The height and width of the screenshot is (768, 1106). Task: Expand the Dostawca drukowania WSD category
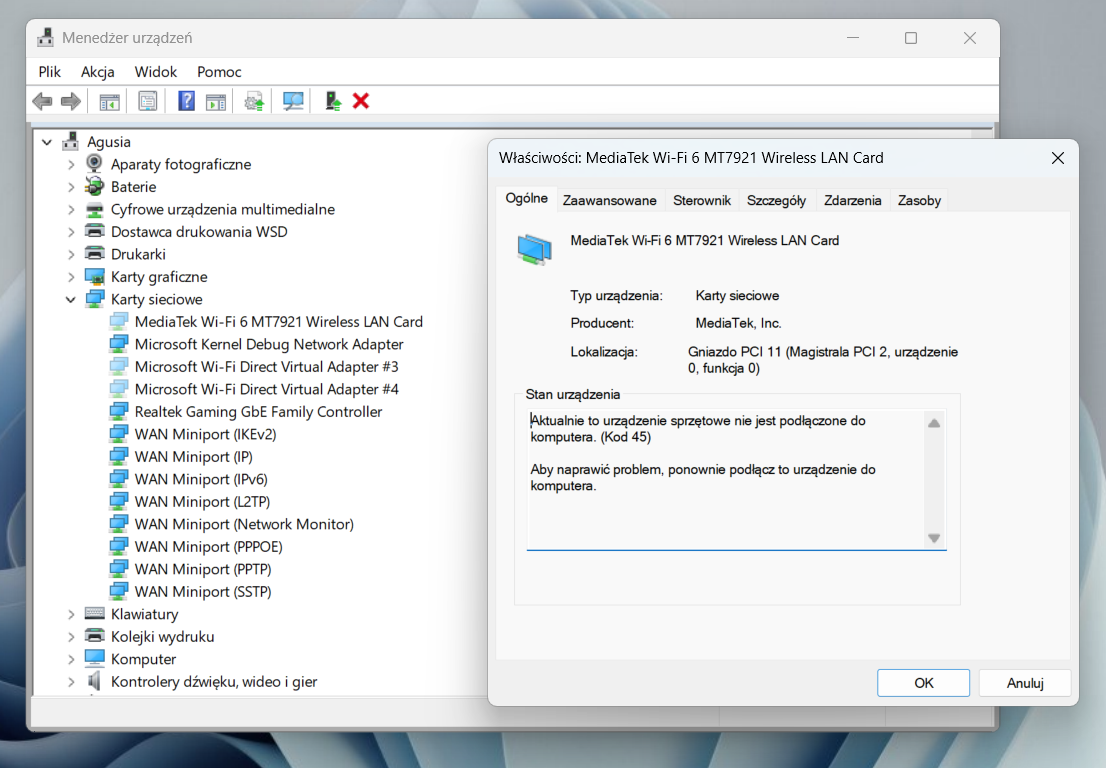point(71,232)
